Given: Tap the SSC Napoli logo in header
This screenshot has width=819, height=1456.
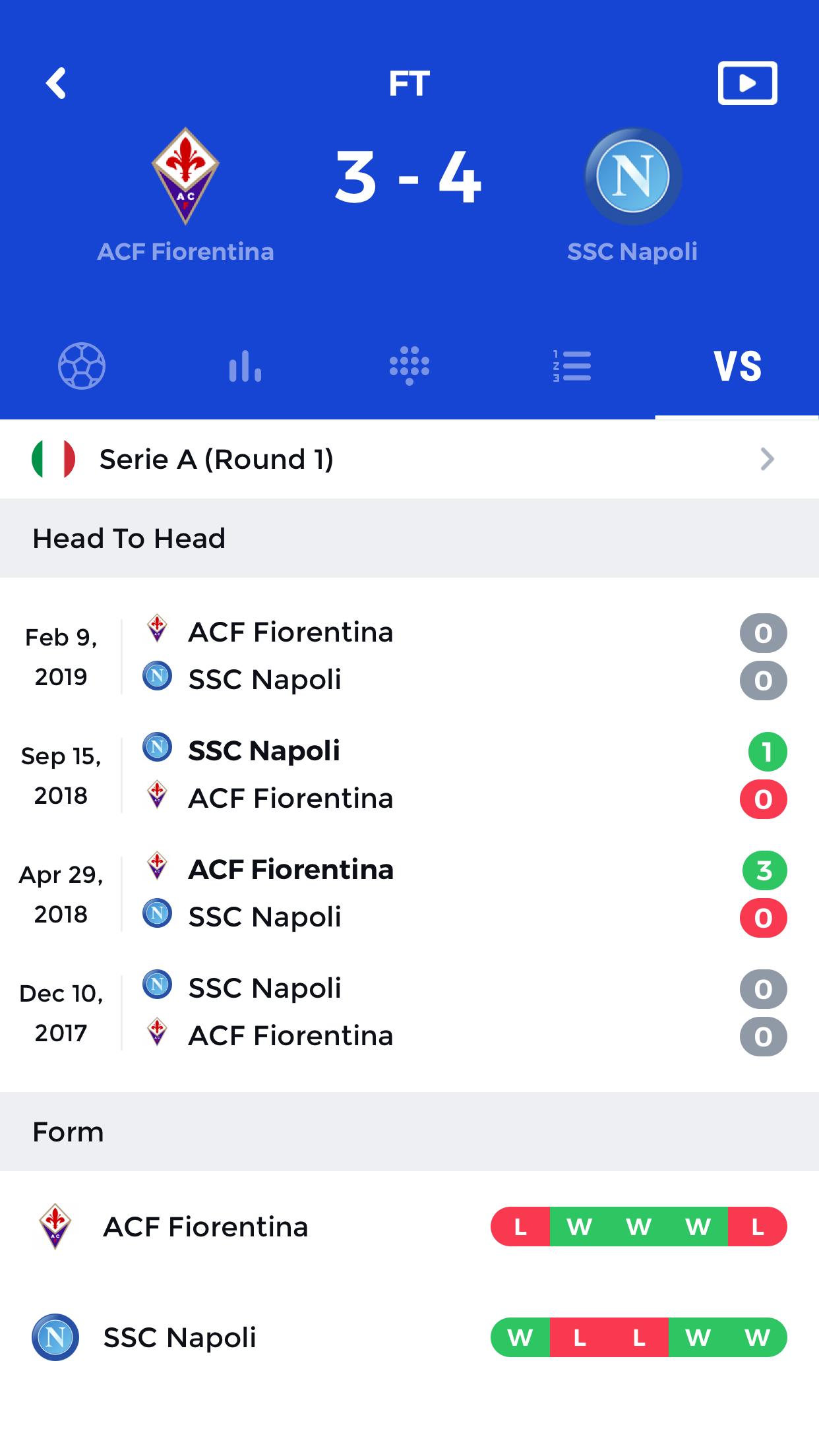Looking at the screenshot, I should coord(633,176).
